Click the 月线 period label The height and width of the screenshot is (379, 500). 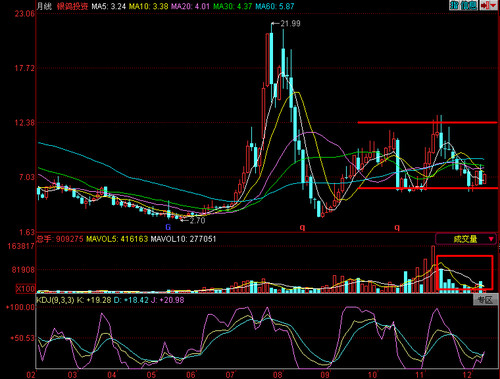coord(44,6)
